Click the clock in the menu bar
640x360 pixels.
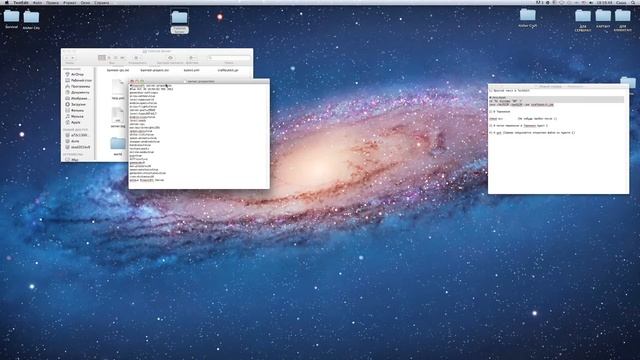pyautogui.click(x=604, y=2)
